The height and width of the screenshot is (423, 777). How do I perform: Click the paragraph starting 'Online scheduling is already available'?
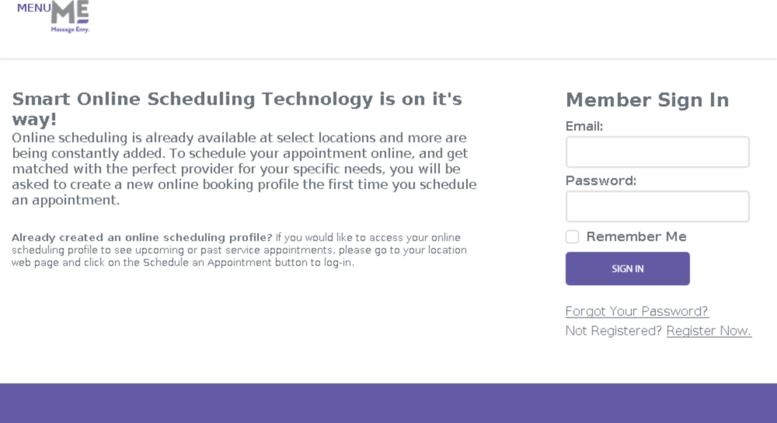point(243,168)
